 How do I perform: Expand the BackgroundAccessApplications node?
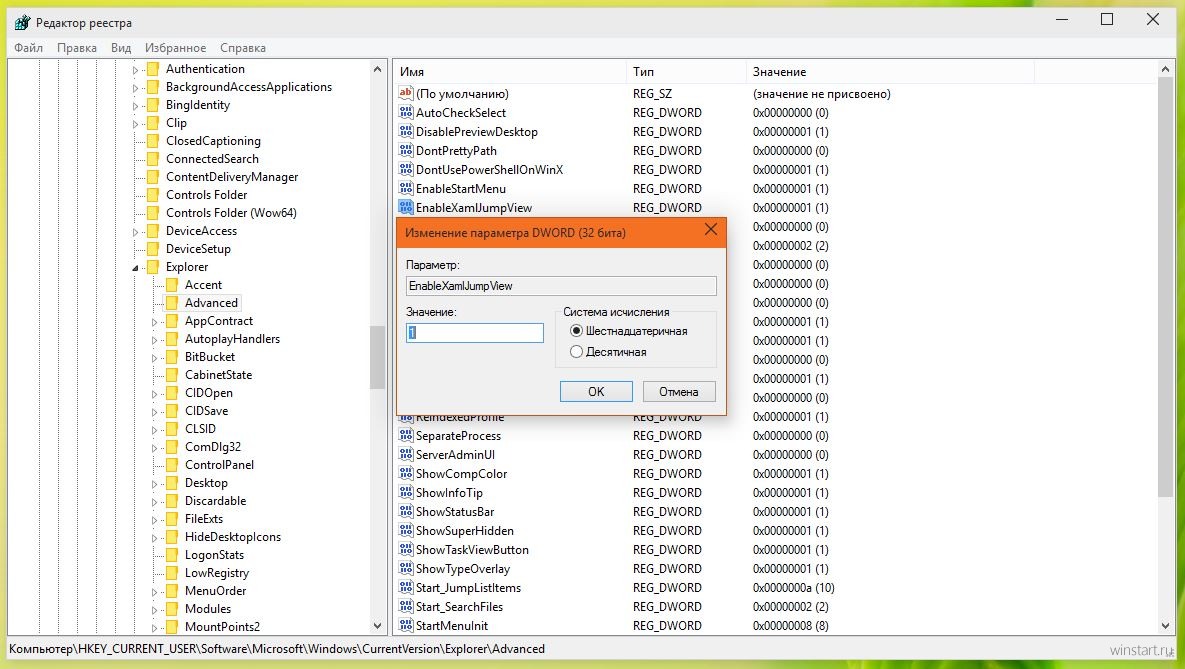135,88
